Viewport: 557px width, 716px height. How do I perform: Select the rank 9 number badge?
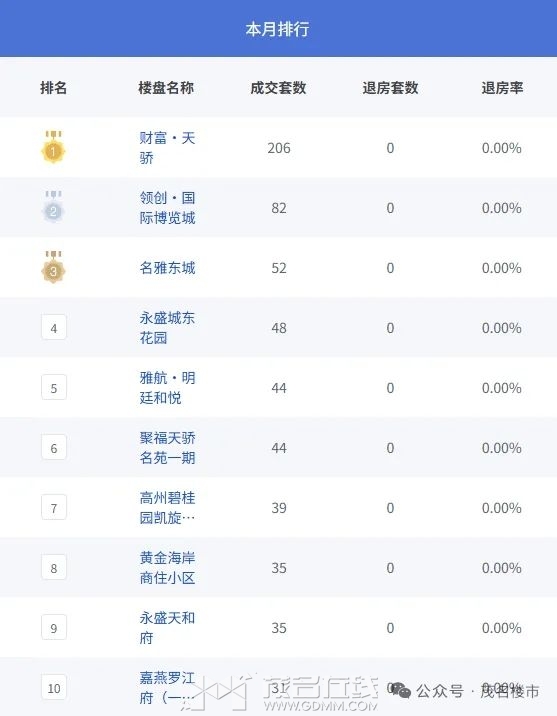pos(54,627)
